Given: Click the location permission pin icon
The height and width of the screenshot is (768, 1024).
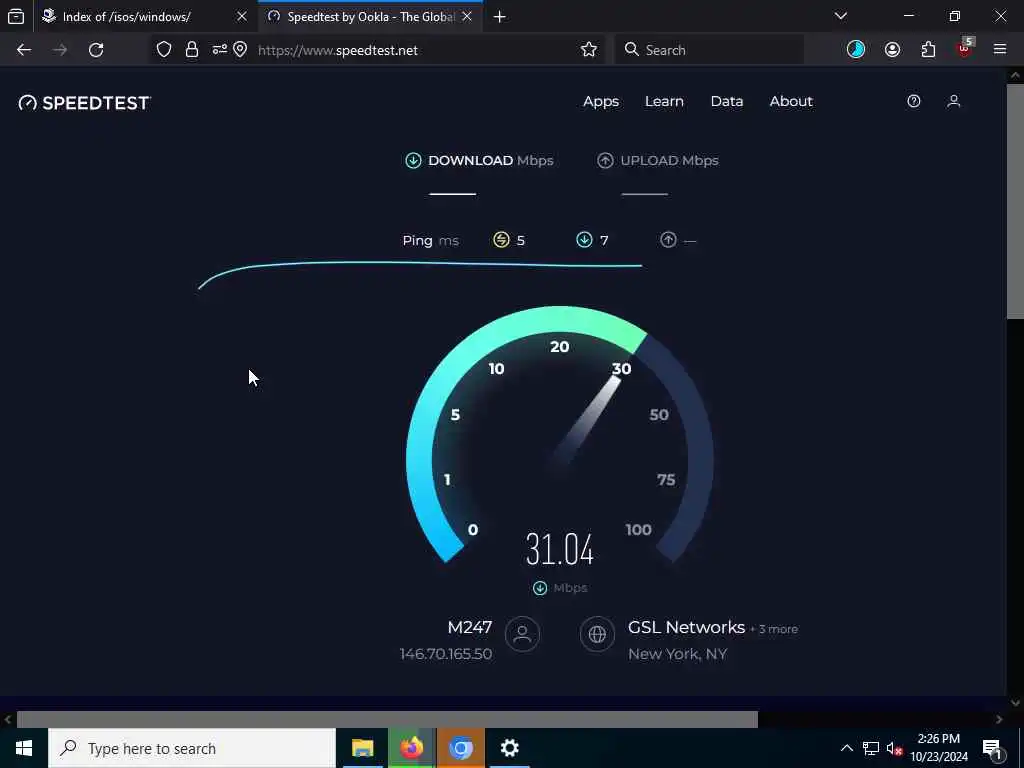Looking at the screenshot, I should click(240, 50).
